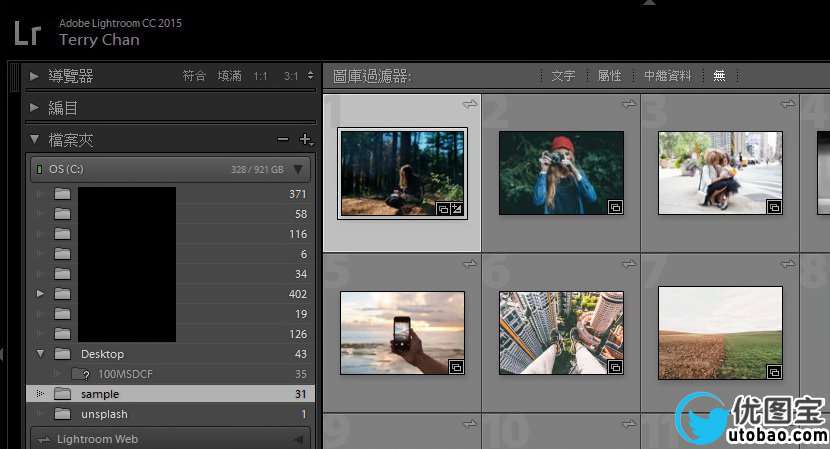Expand the 導覽器 navigator panel
This screenshot has height=449, width=830.
tap(34, 76)
